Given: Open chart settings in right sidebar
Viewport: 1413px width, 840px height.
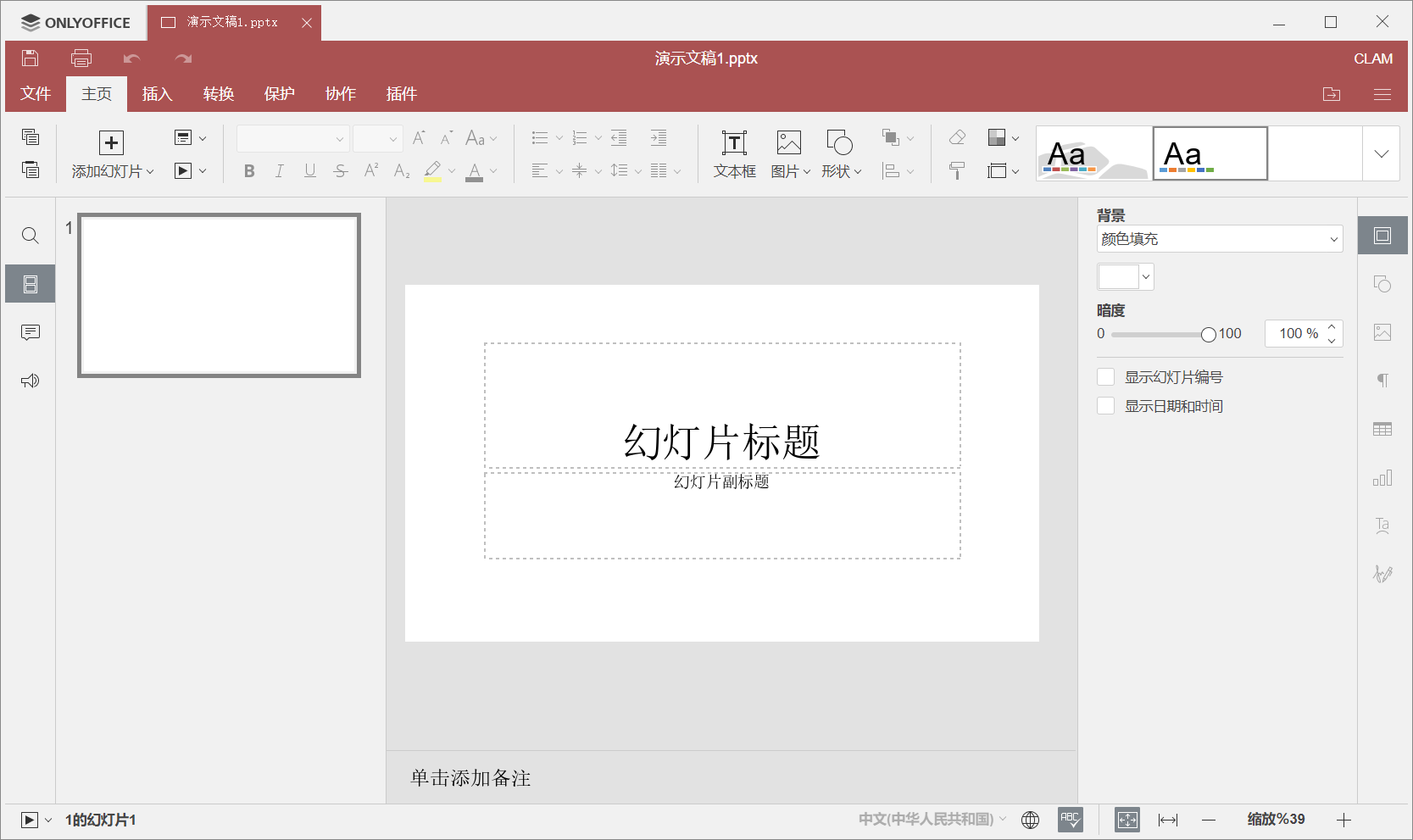Looking at the screenshot, I should tap(1382, 477).
